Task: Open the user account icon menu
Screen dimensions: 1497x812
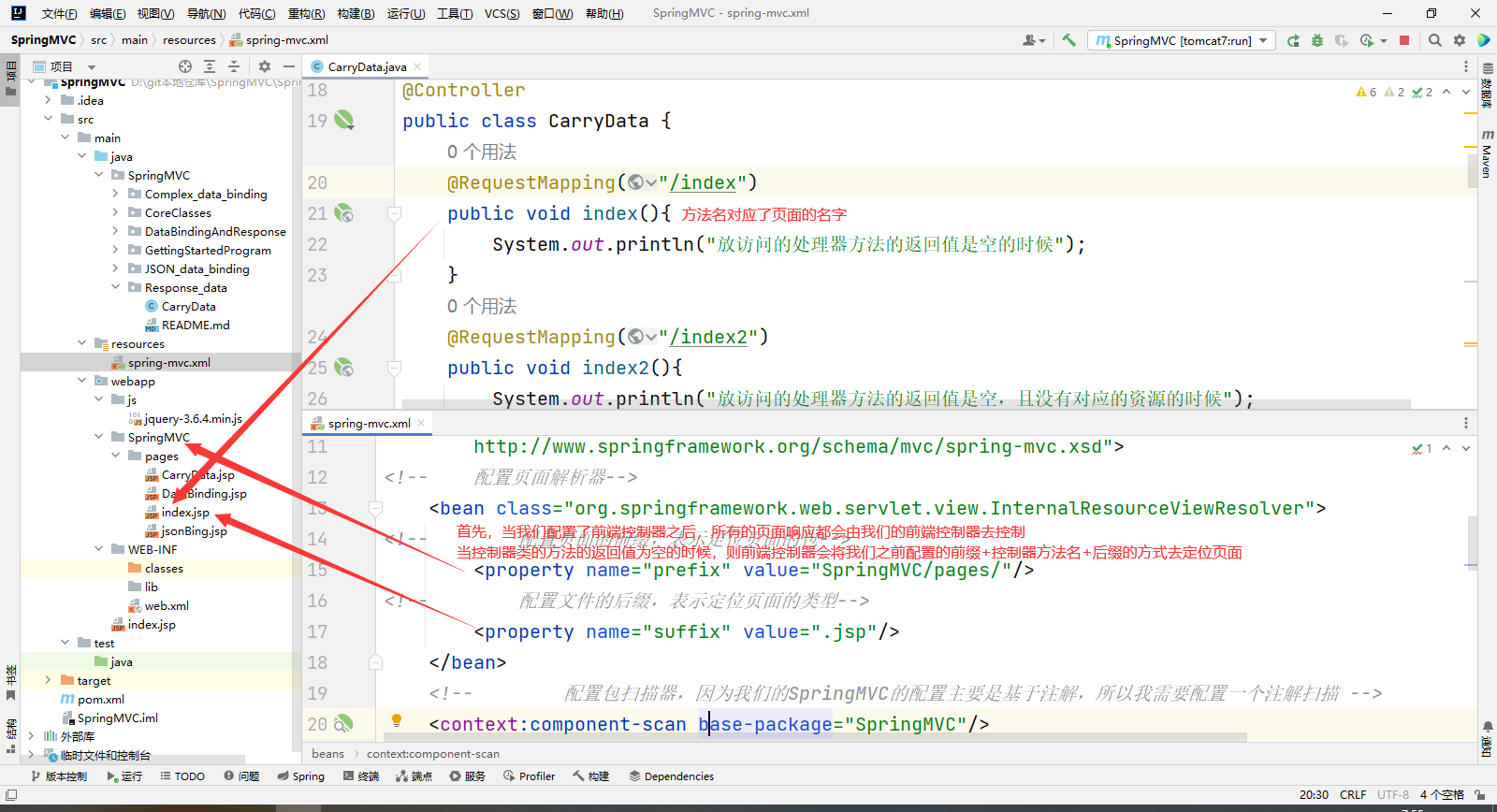Action: [x=1033, y=40]
